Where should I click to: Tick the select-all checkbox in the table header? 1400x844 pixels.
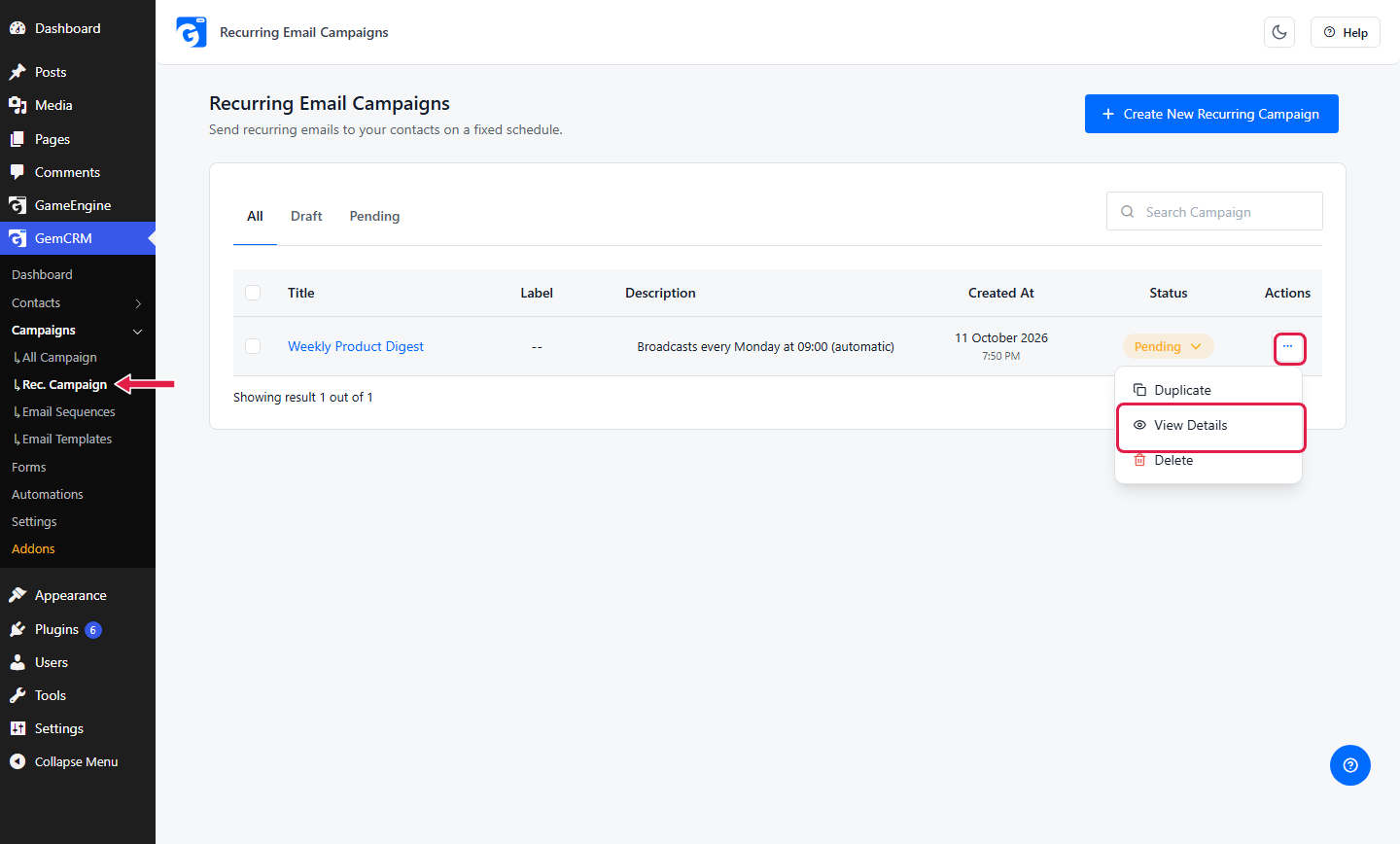point(253,293)
